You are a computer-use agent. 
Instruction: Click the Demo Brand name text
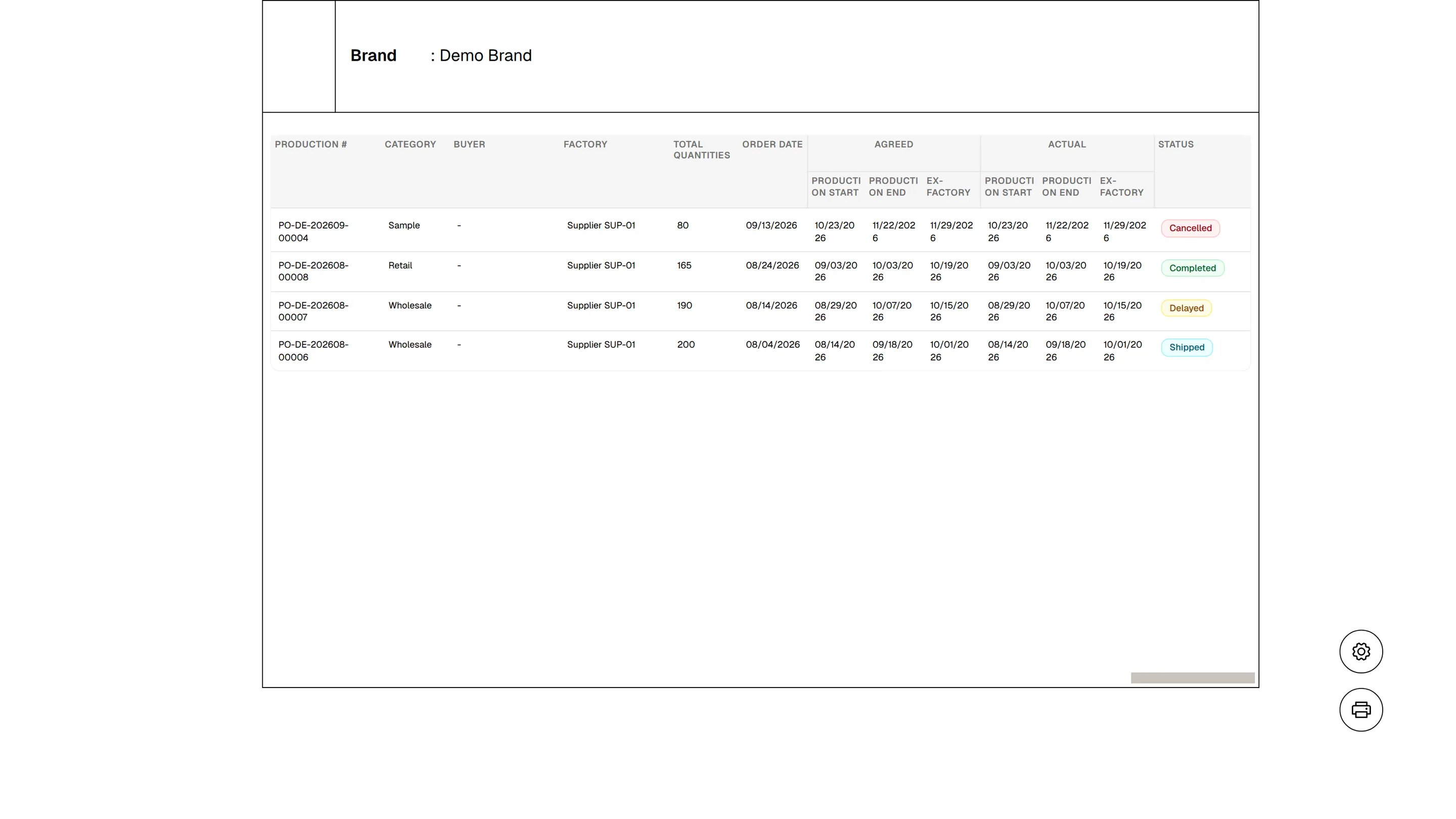(485, 56)
